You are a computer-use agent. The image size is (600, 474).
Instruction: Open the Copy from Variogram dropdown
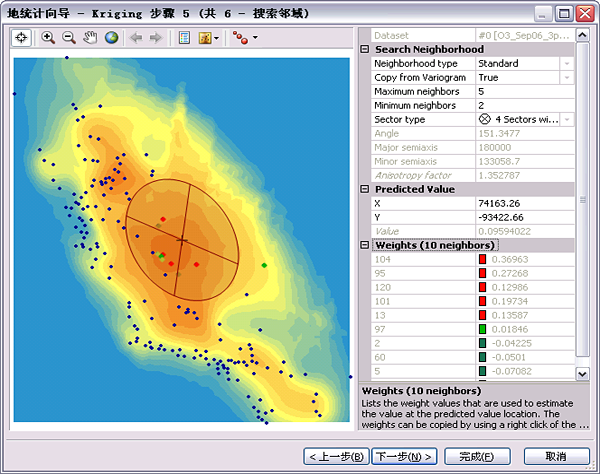567,77
